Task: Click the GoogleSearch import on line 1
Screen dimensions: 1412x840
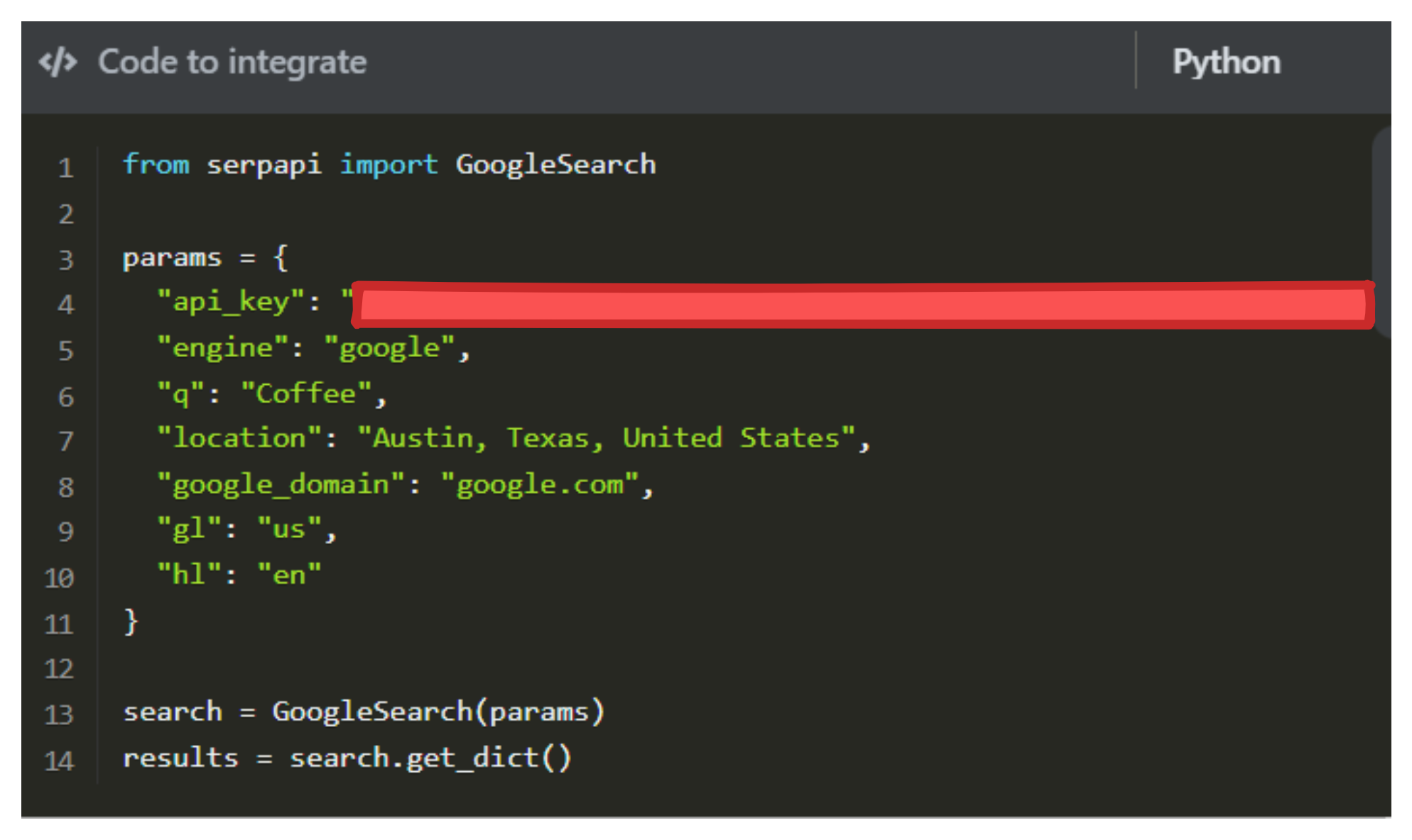Action: [x=555, y=164]
